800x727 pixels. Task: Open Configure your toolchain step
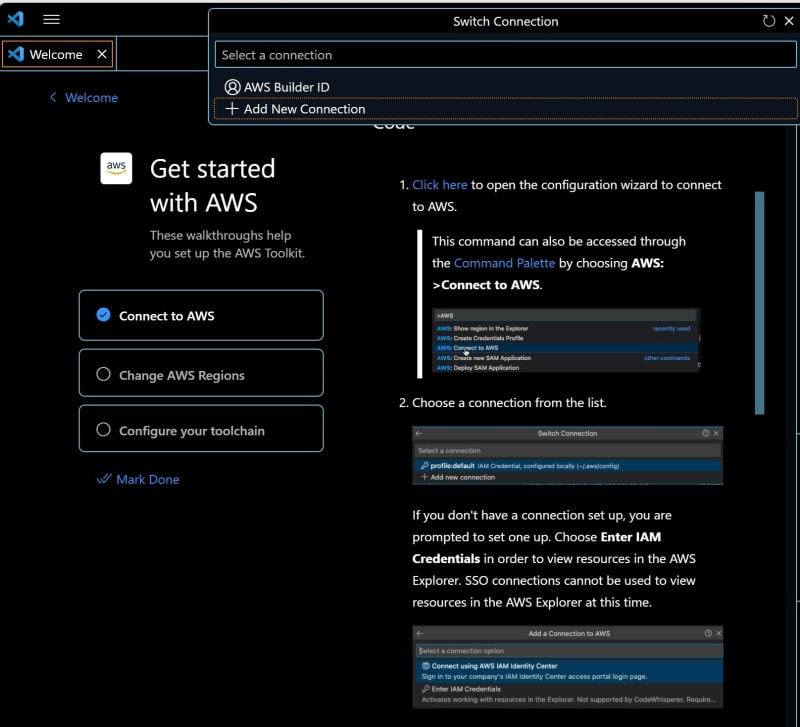coord(201,429)
